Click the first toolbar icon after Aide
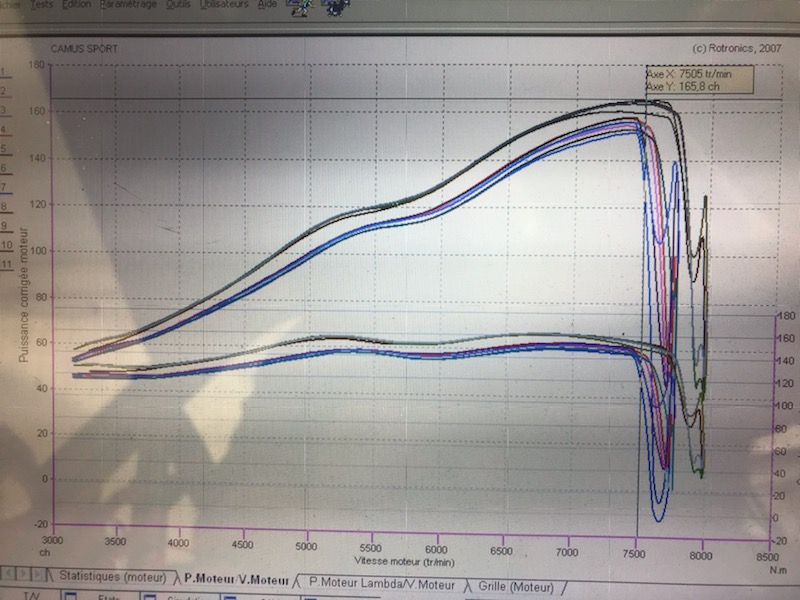 (x=300, y=9)
